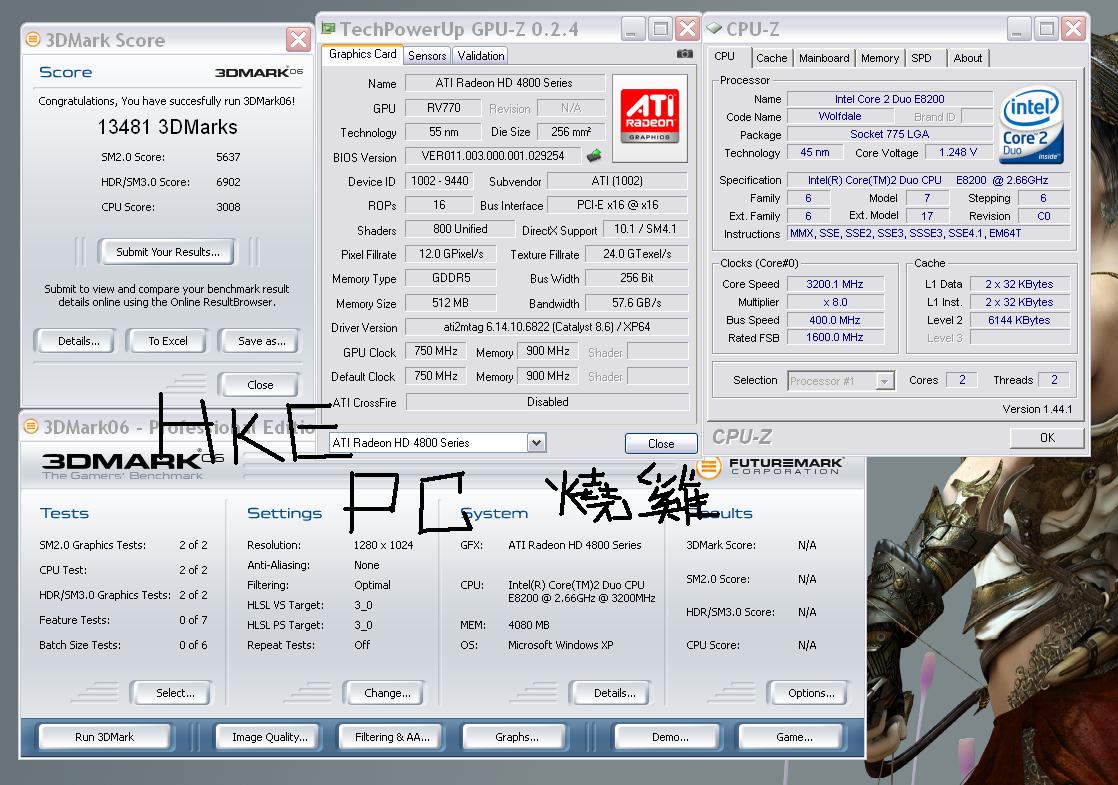
Task: Click the CPU-Z title bar icon
Action: tap(714, 29)
